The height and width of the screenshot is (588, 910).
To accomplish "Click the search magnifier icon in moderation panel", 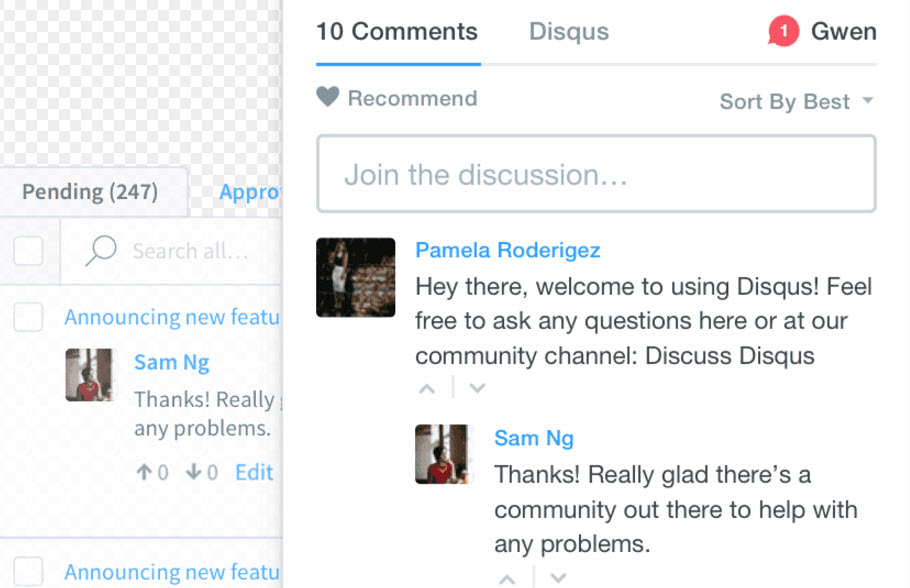I will [x=101, y=250].
